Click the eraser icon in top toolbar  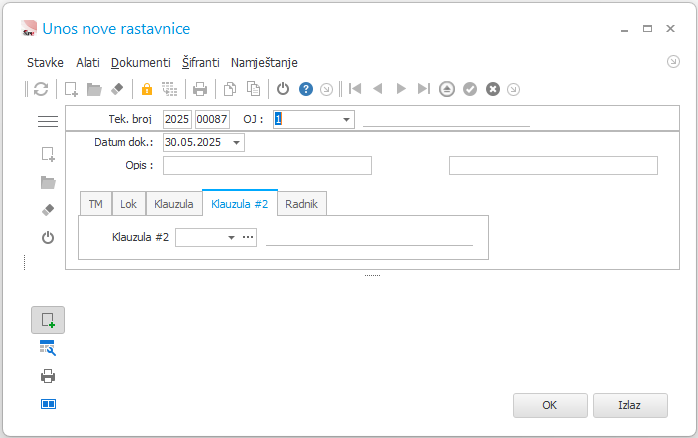[117, 89]
